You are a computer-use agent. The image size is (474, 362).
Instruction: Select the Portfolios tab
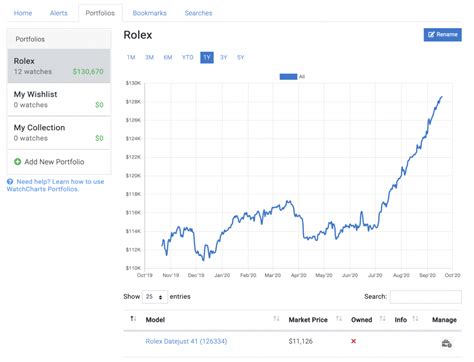pos(100,13)
